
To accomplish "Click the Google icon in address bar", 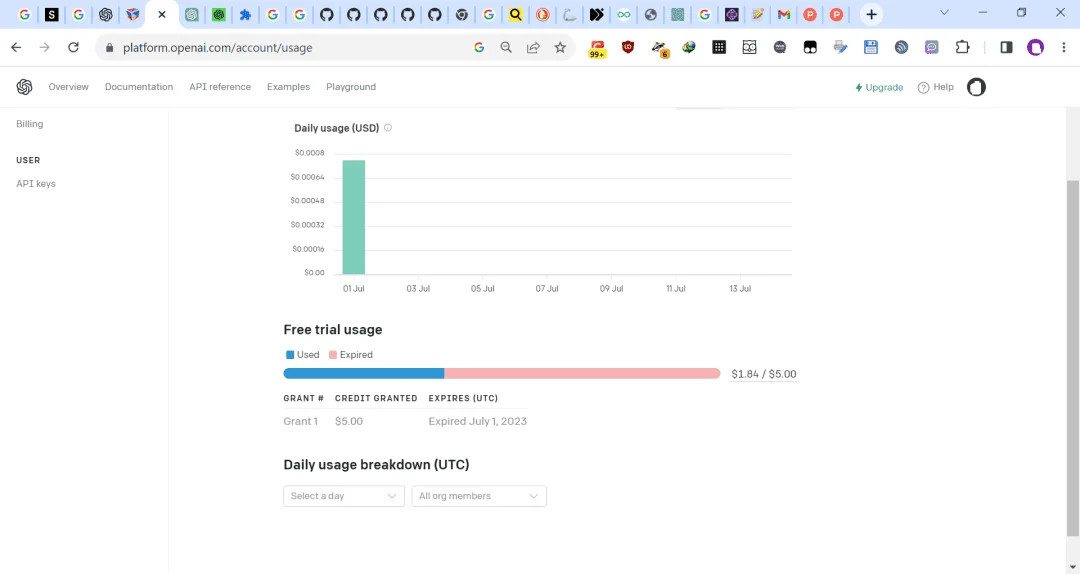I will [479, 48].
